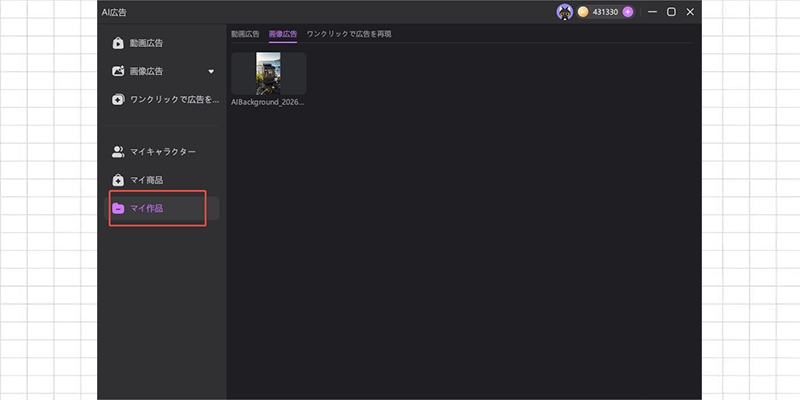
Task: Click the 動画広告 sidebar icon
Action: coord(118,43)
